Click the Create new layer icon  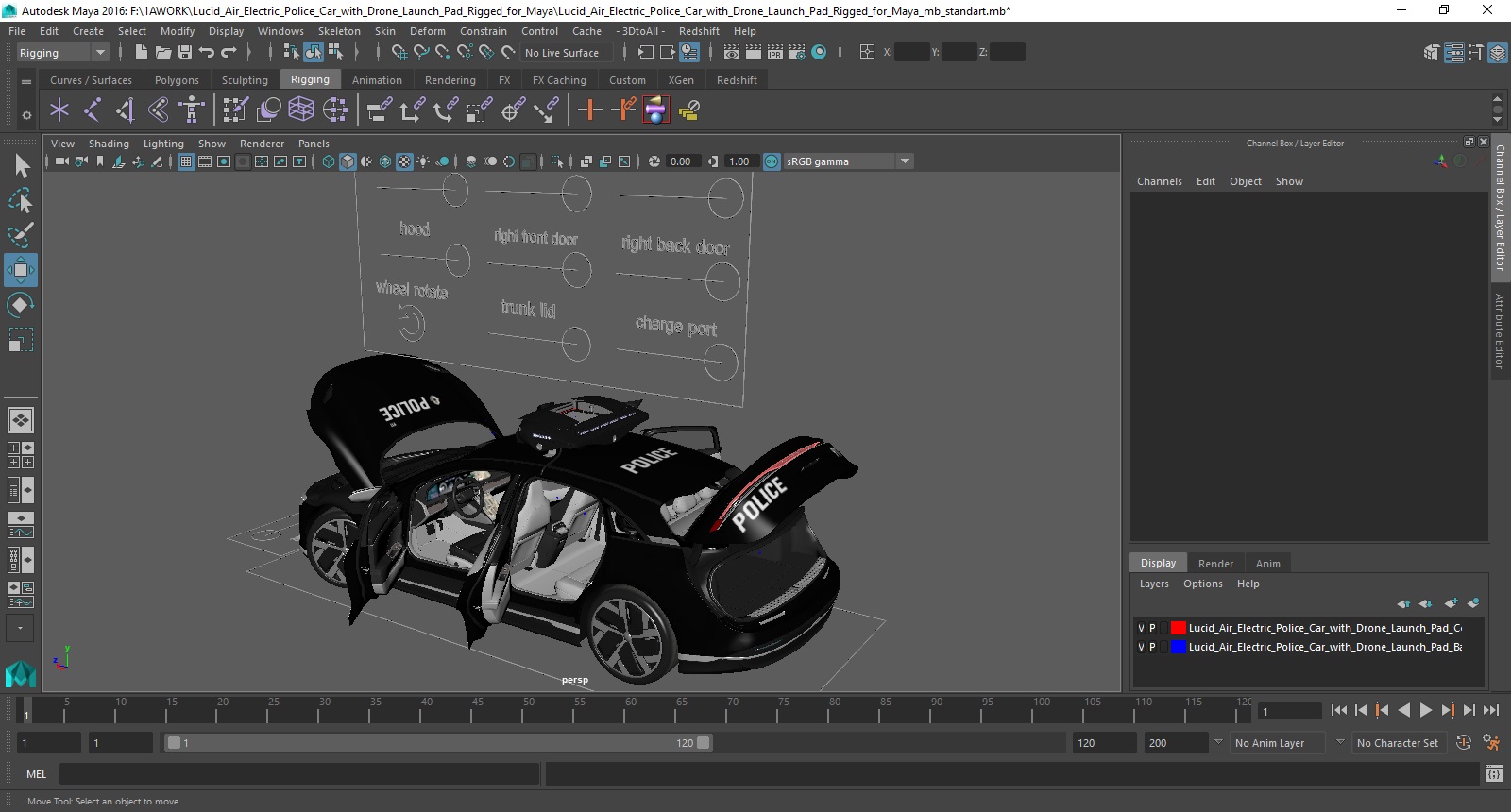[x=1452, y=603]
